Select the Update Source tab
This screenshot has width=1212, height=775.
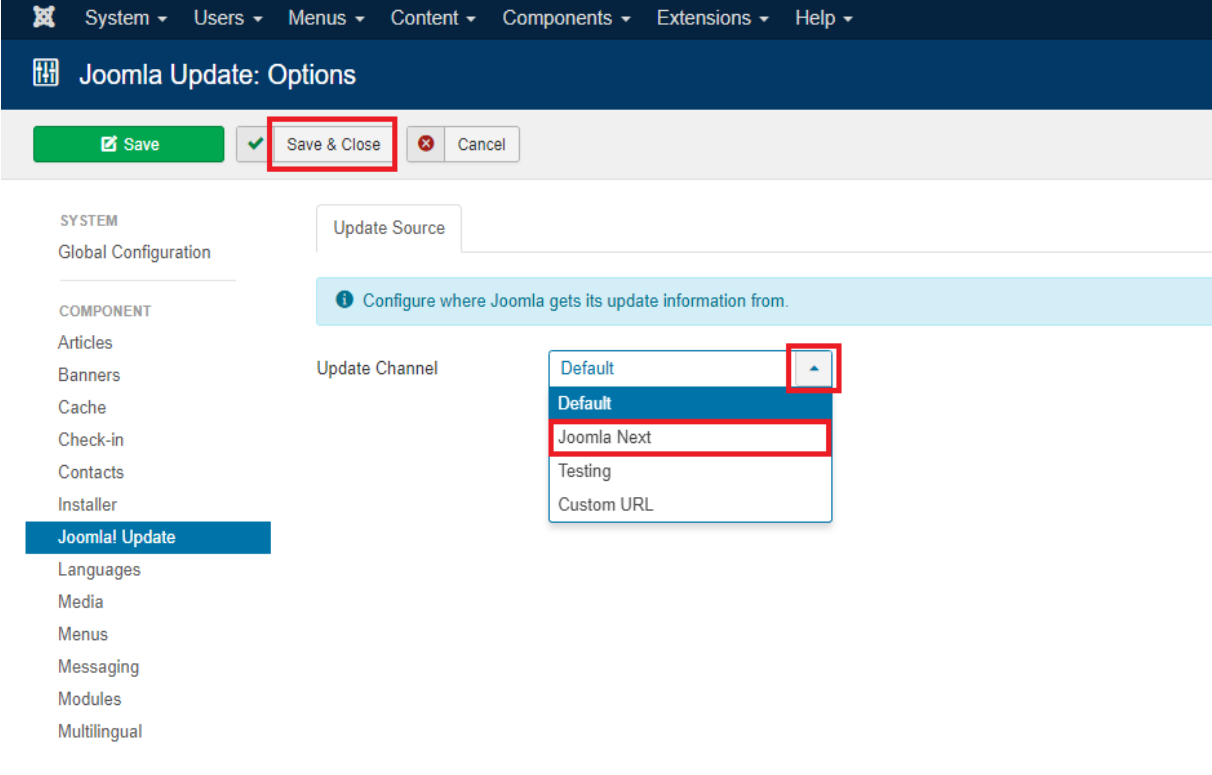coord(389,228)
